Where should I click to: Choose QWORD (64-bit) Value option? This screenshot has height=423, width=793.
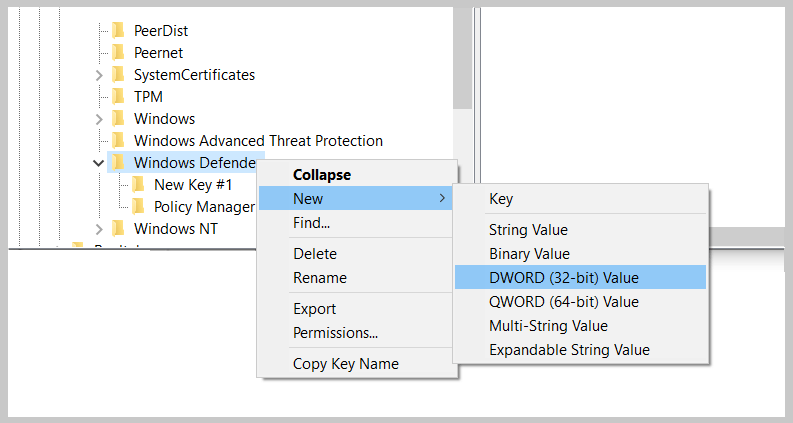tap(580, 302)
